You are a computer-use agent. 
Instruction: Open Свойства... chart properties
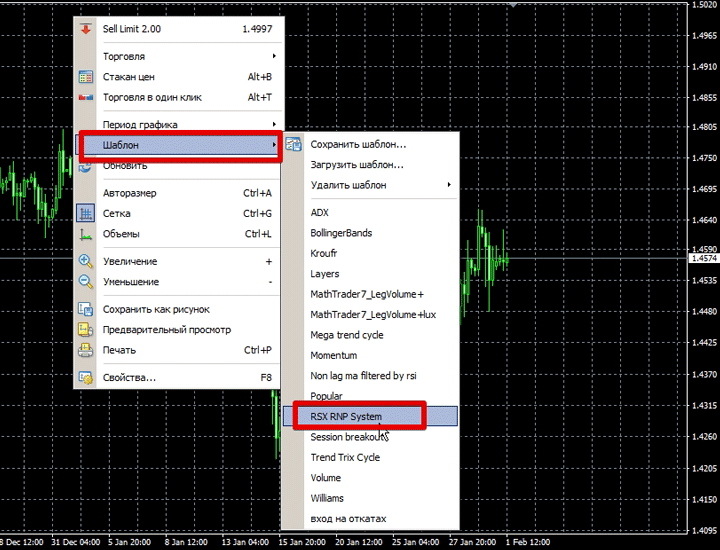[129, 378]
